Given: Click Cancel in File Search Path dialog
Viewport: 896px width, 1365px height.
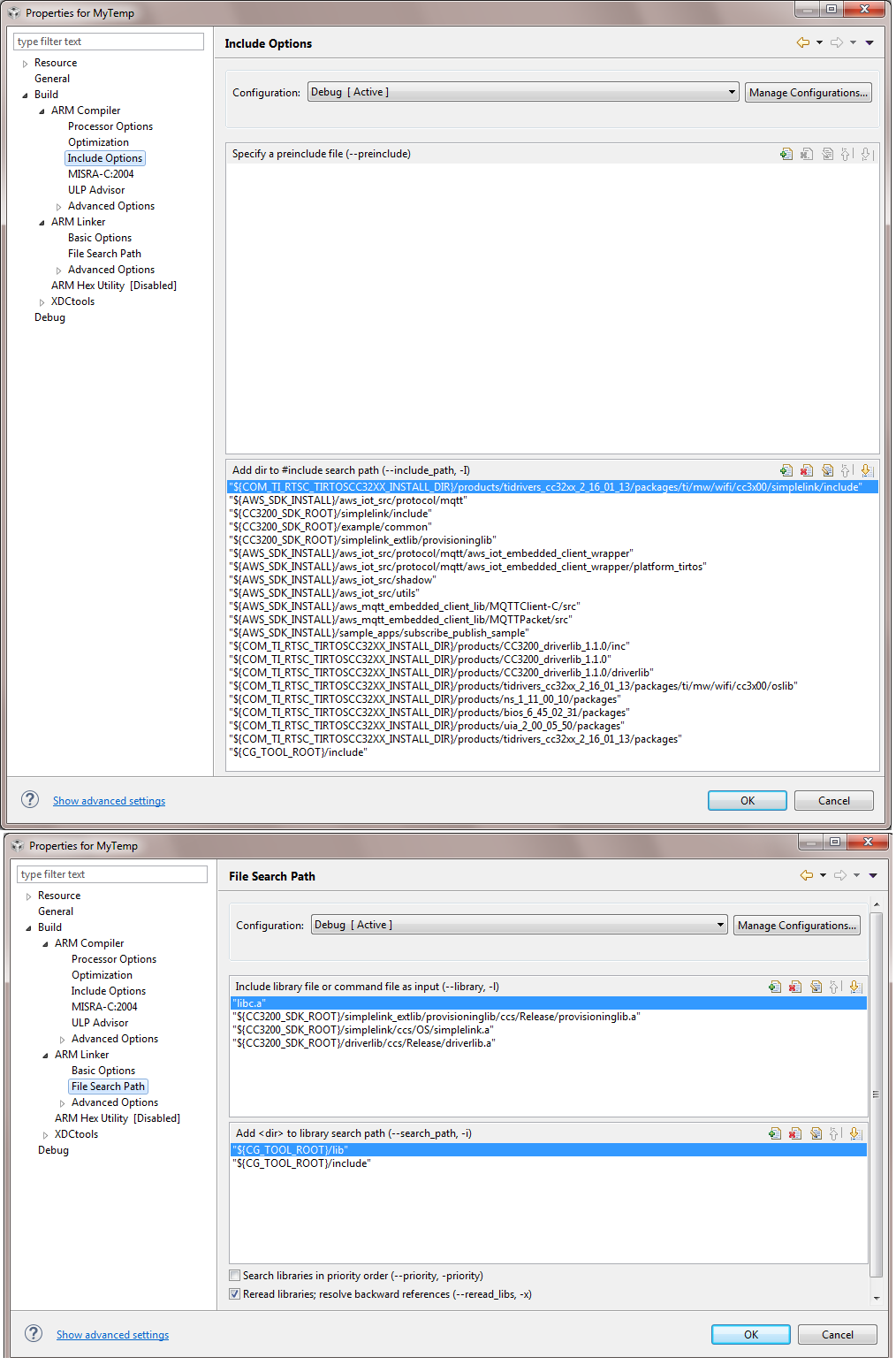Looking at the screenshot, I should click(x=838, y=1334).
